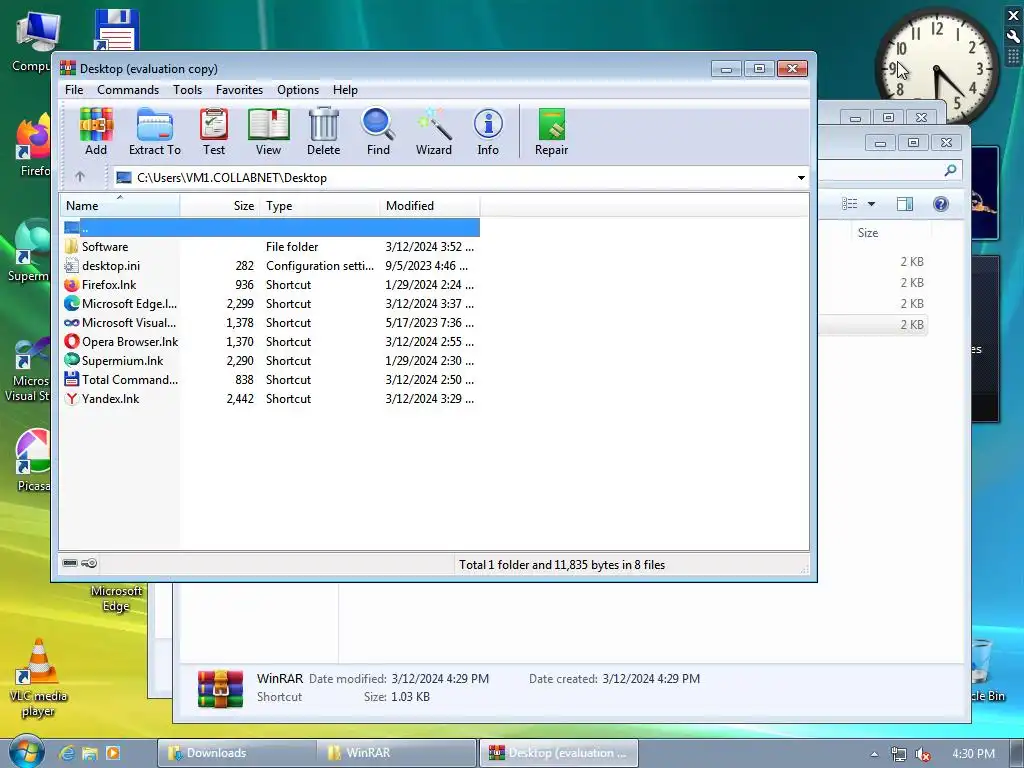Image resolution: width=1024 pixels, height=768 pixels.
Task: Click the Help question mark in Explorer window
Action: point(940,204)
